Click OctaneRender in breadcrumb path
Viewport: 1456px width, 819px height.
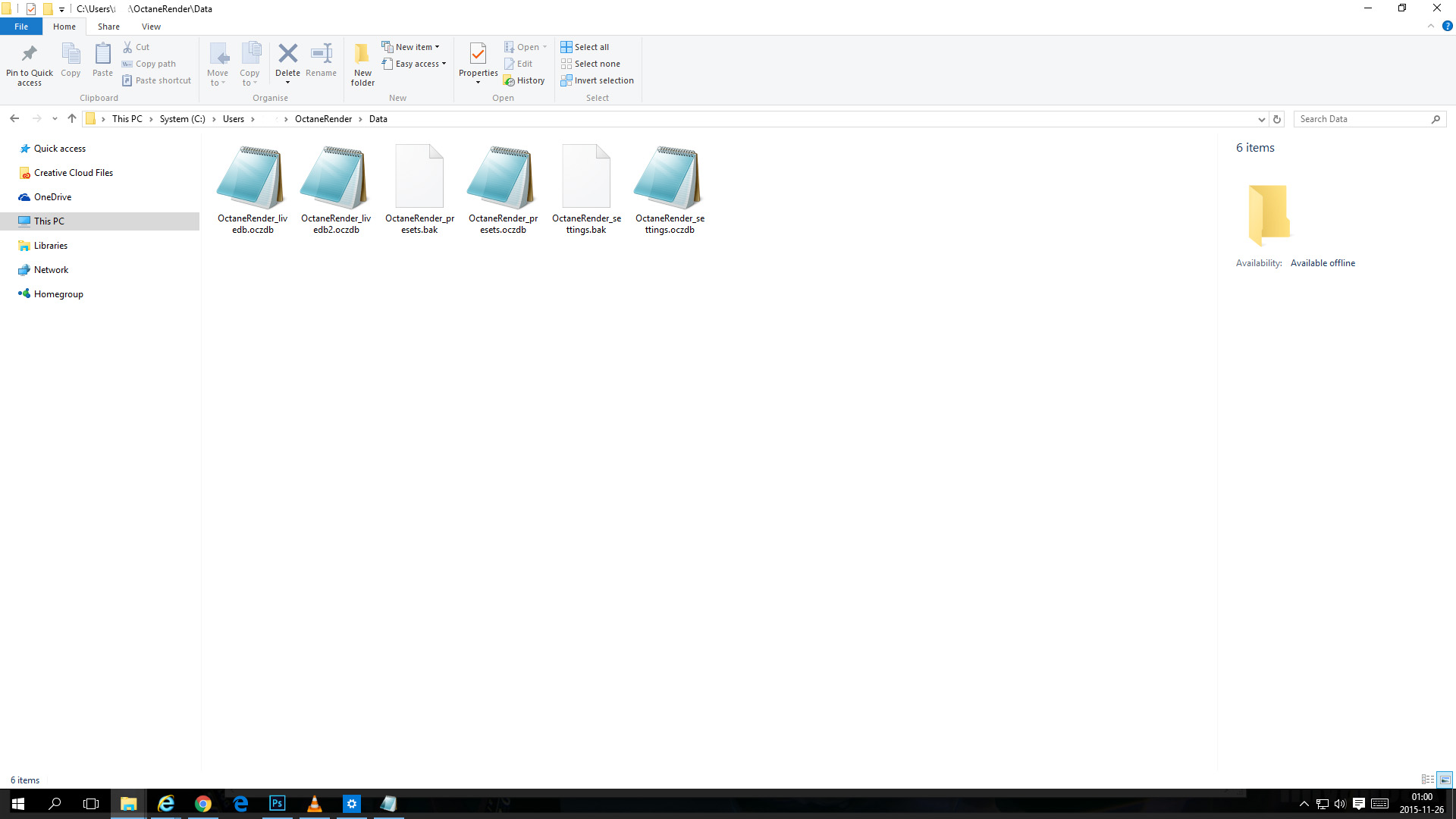[323, 119]
